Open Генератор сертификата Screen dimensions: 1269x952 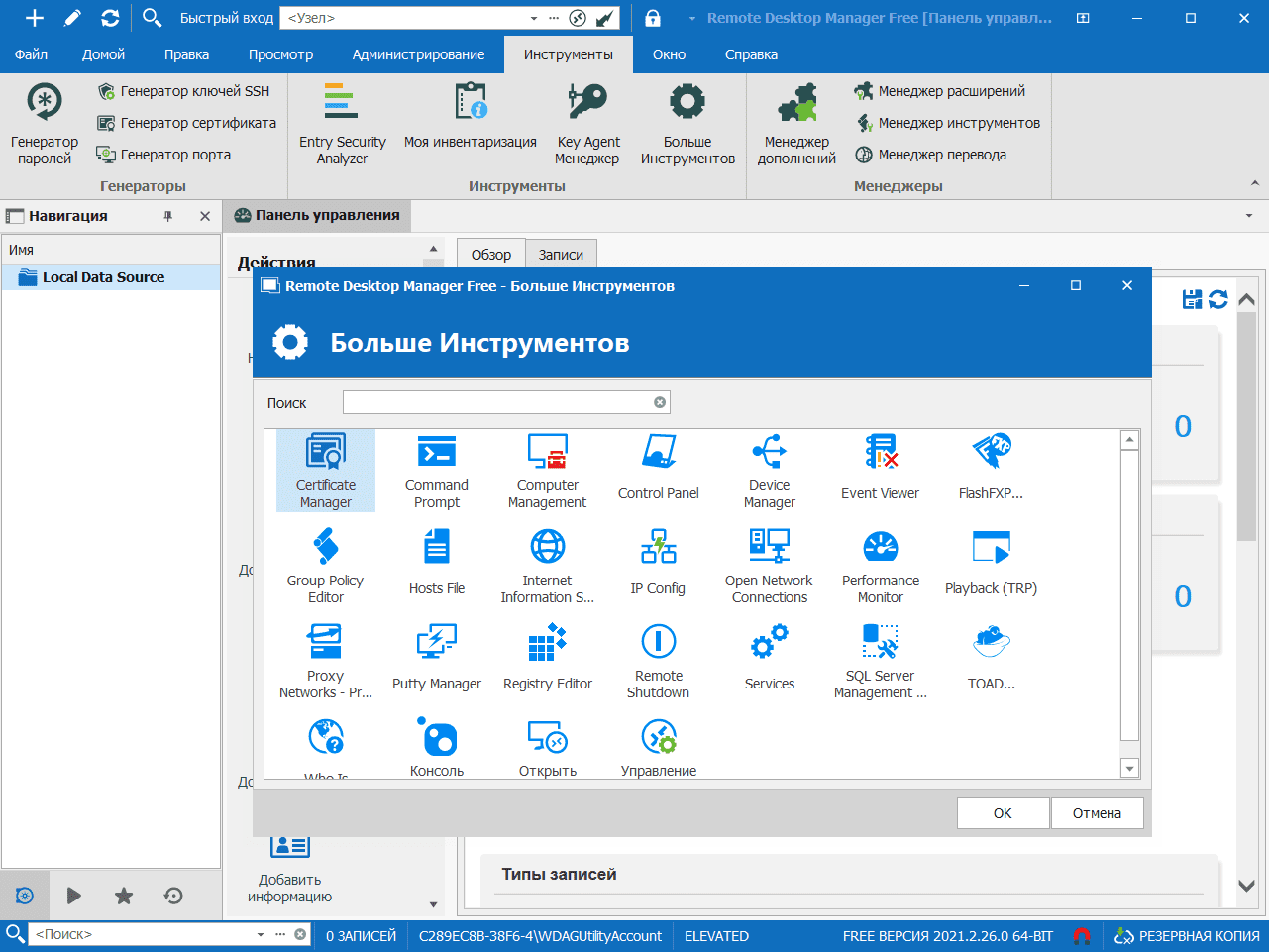pos(187,123)
